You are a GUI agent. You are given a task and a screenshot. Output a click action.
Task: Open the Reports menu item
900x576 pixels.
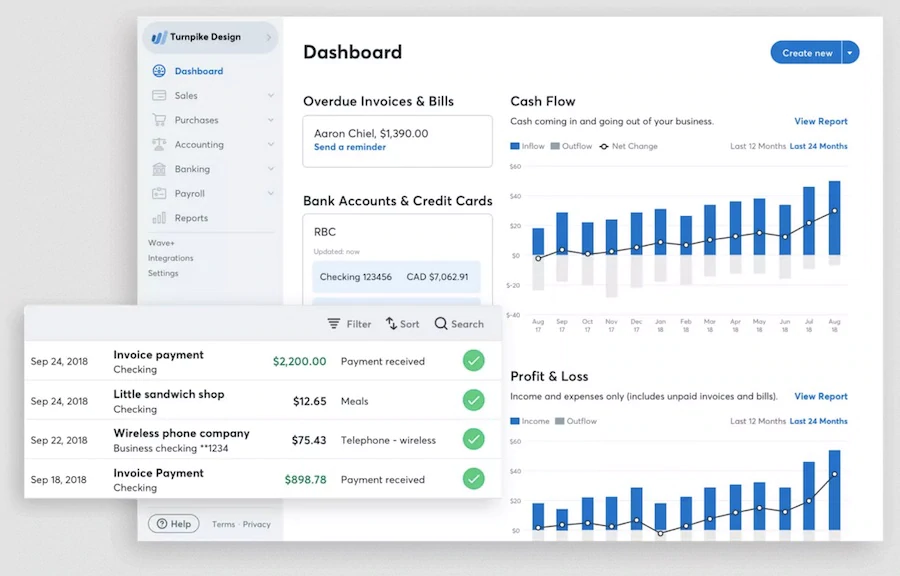click(x=191, y=218)
